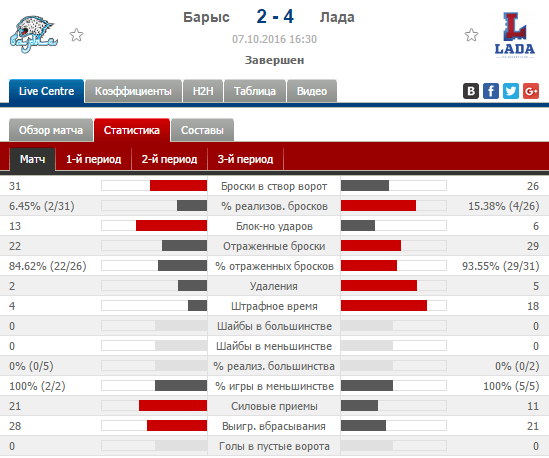
Task: Click the Lada team logo
Action: tap(515, 35)
